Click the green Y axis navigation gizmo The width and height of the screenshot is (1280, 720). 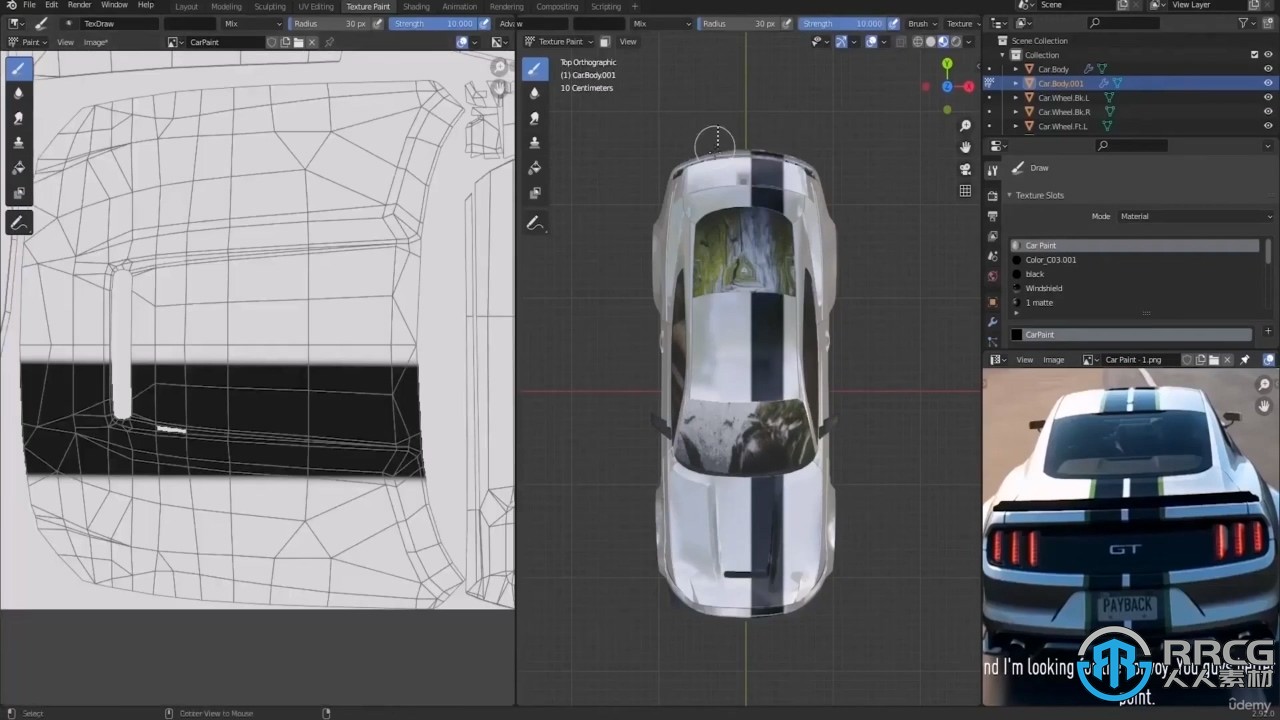947,64
